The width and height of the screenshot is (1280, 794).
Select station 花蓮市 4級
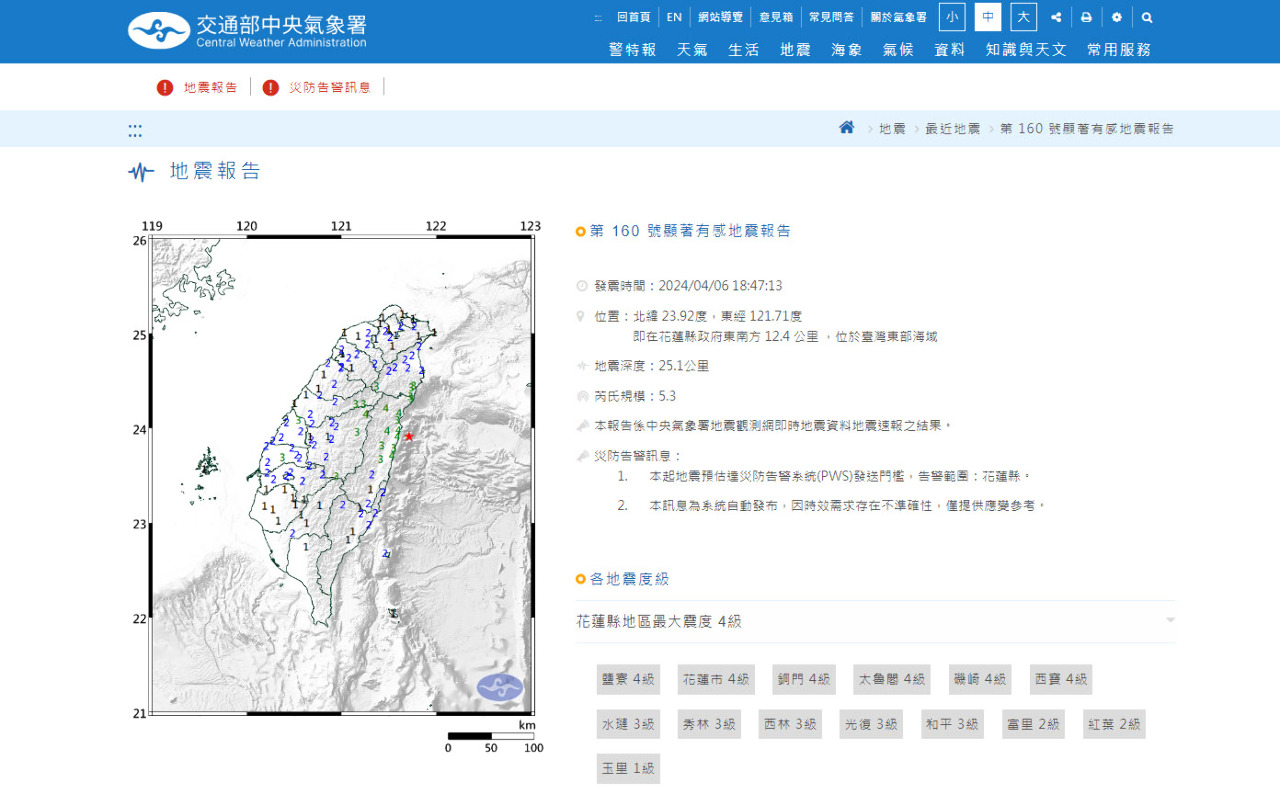pyautogui.click(x=716, y=679)
